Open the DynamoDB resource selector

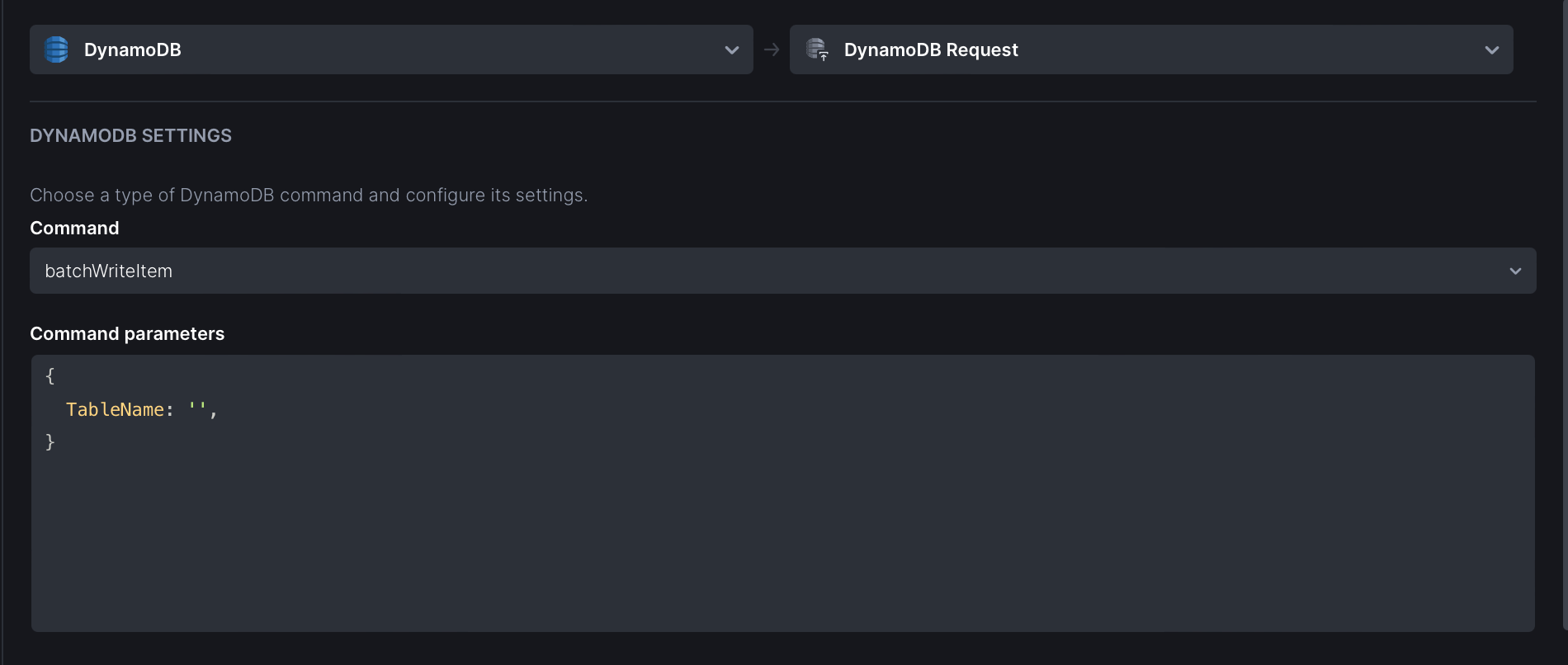pos(391,50)
